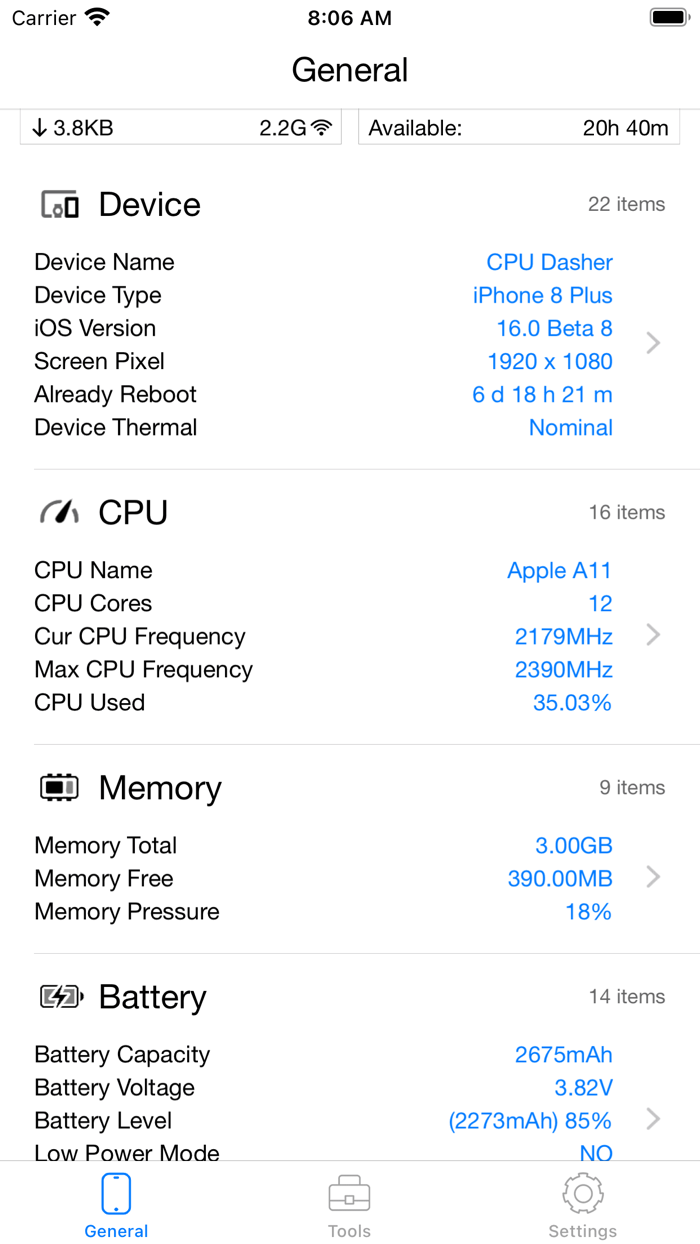Tap the Low Power Mode NO value
This screenshot has width=700, height=1244.
597,1152
